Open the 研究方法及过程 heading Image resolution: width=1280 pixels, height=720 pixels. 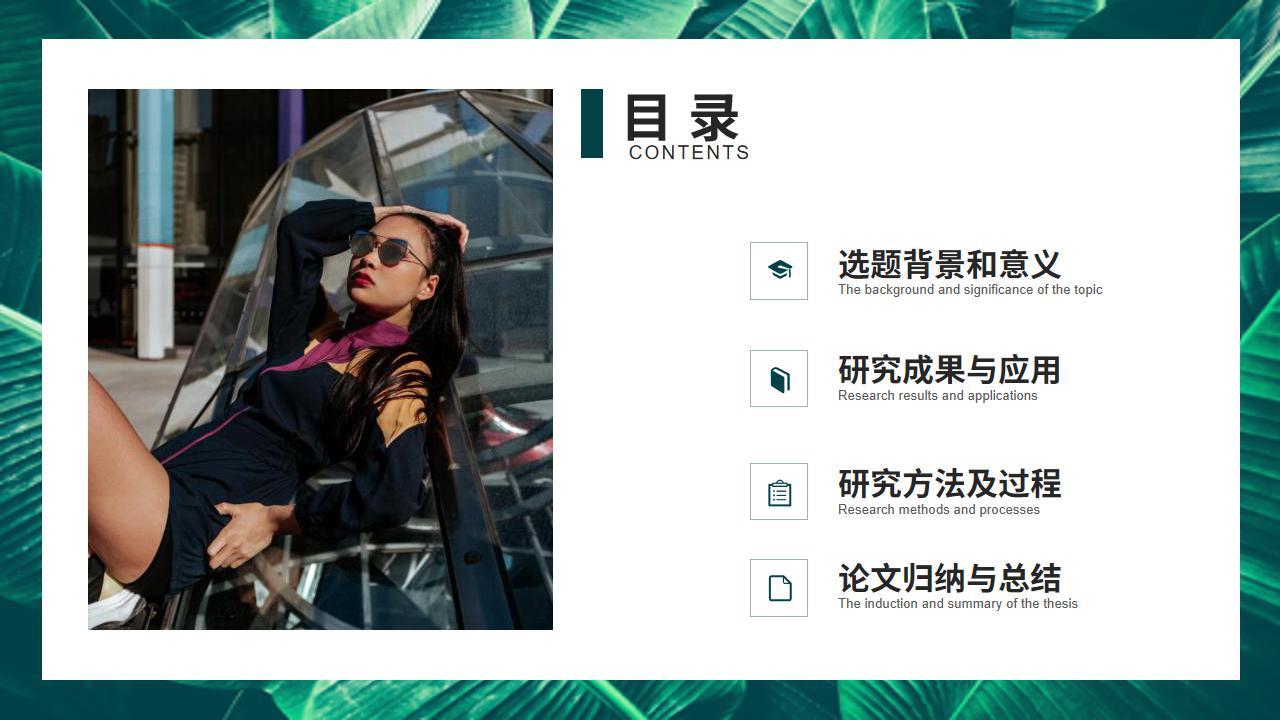pos(949,485)
